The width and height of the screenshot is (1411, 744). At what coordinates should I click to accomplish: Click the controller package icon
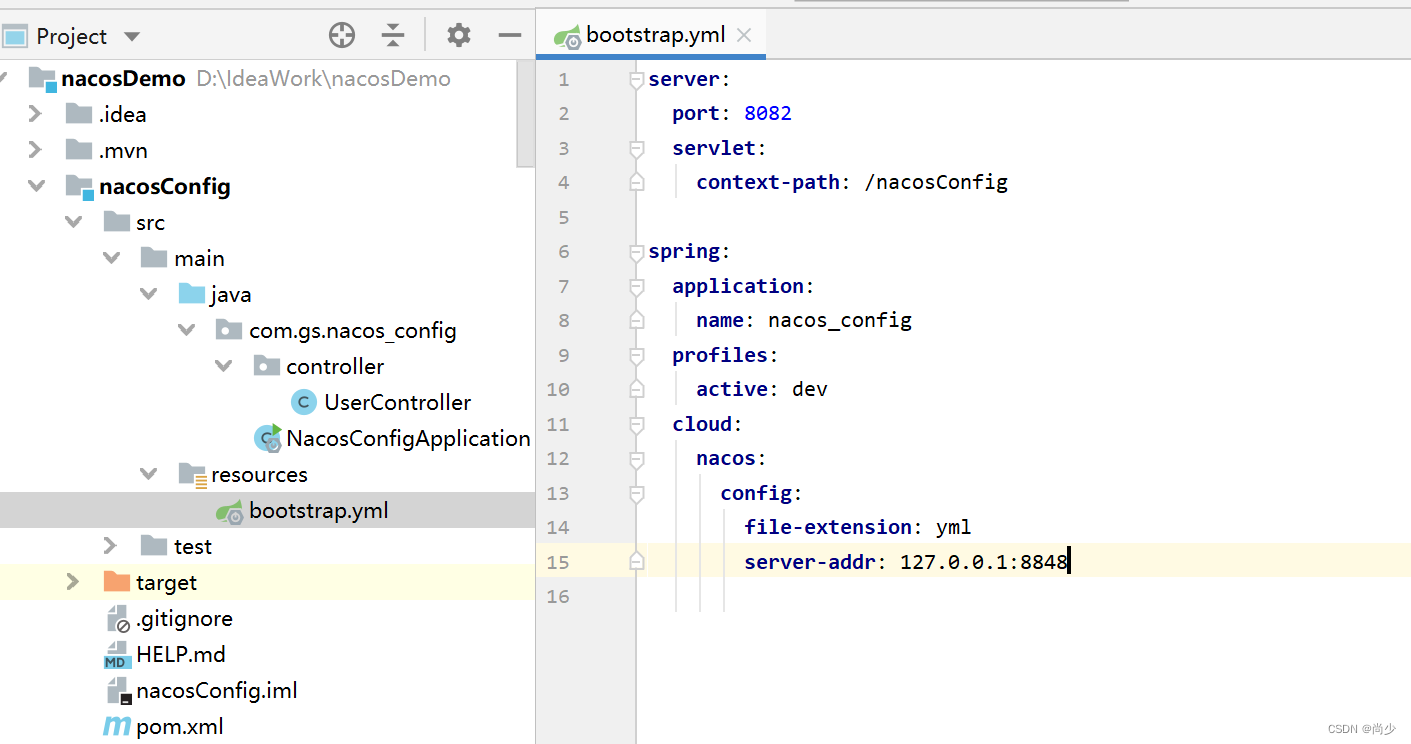pyautogui.click(x=267, y=366)
